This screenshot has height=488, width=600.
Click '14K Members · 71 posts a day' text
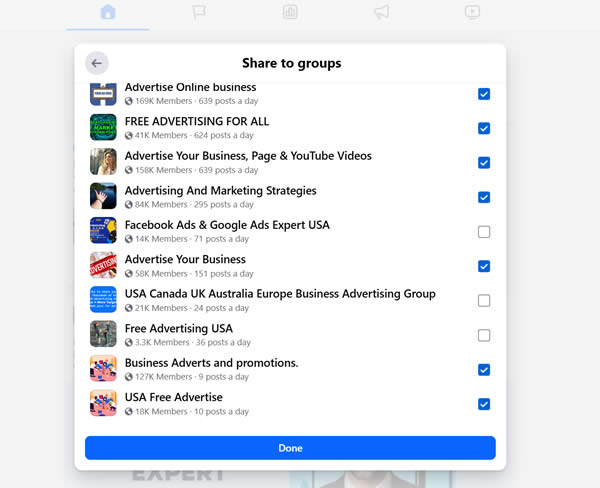[x=192, y=239]
